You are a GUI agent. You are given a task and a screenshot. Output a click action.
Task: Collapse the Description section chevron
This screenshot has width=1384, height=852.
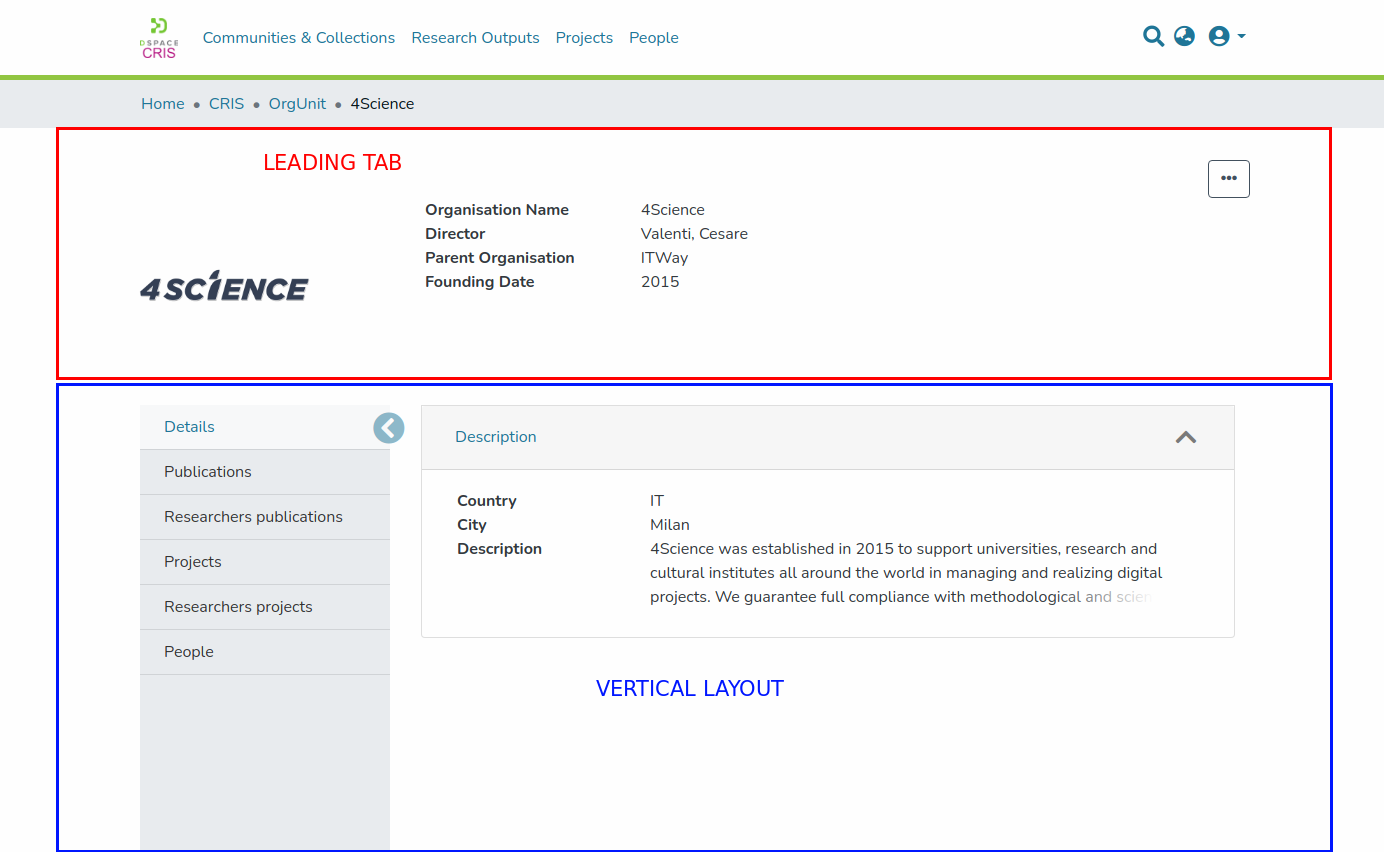click(x=1185, y=437)
